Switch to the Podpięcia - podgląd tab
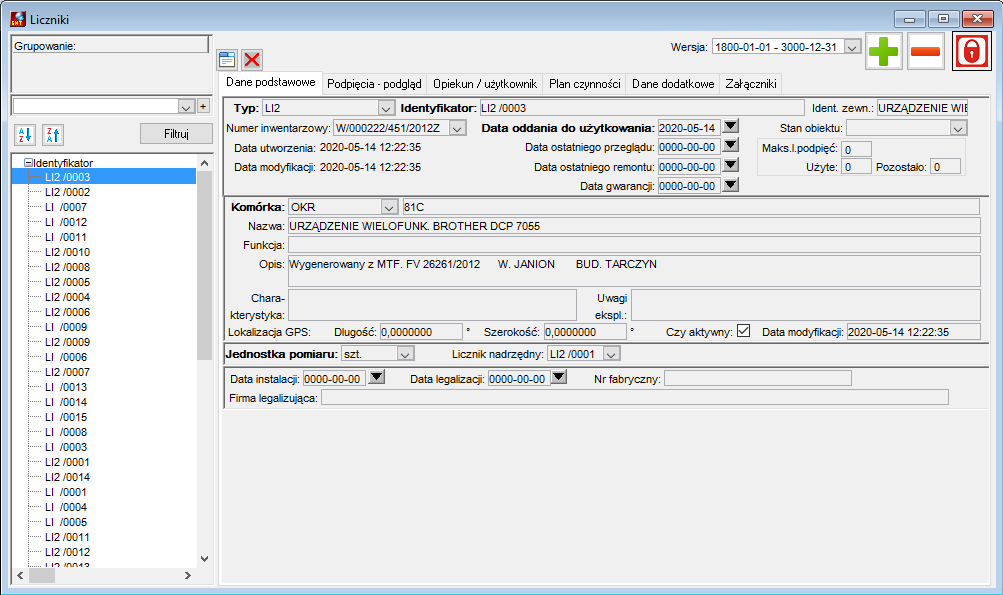 pos(374,84)
